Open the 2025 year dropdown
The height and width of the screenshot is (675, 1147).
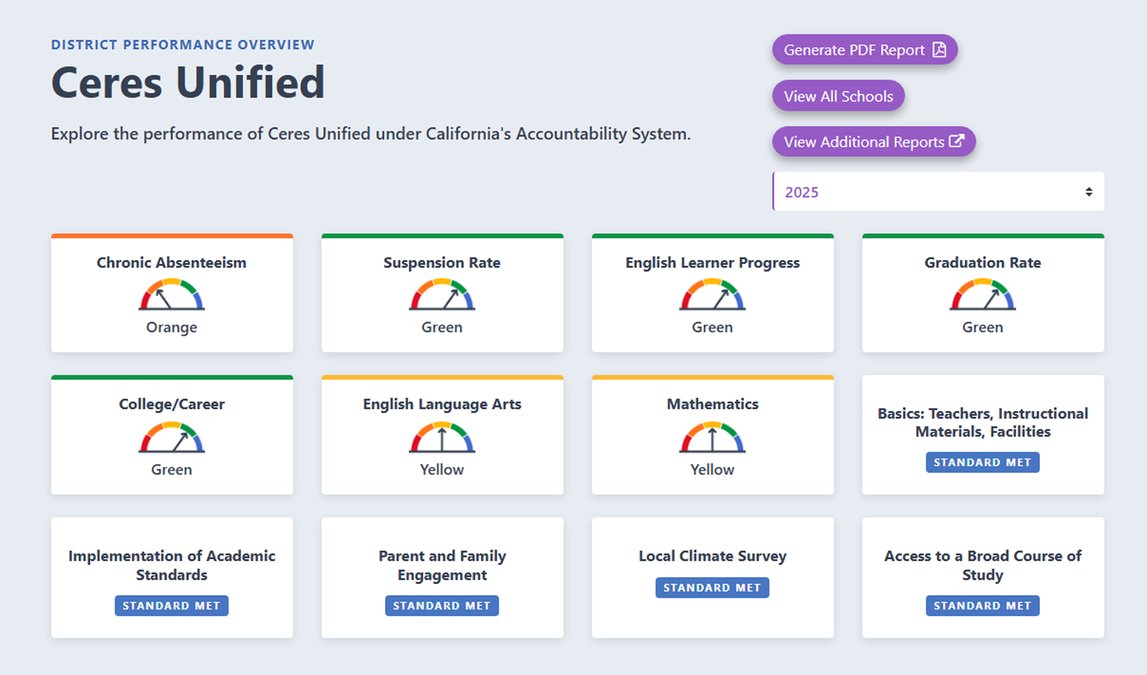pyautogui.click(x=937, y=192)
